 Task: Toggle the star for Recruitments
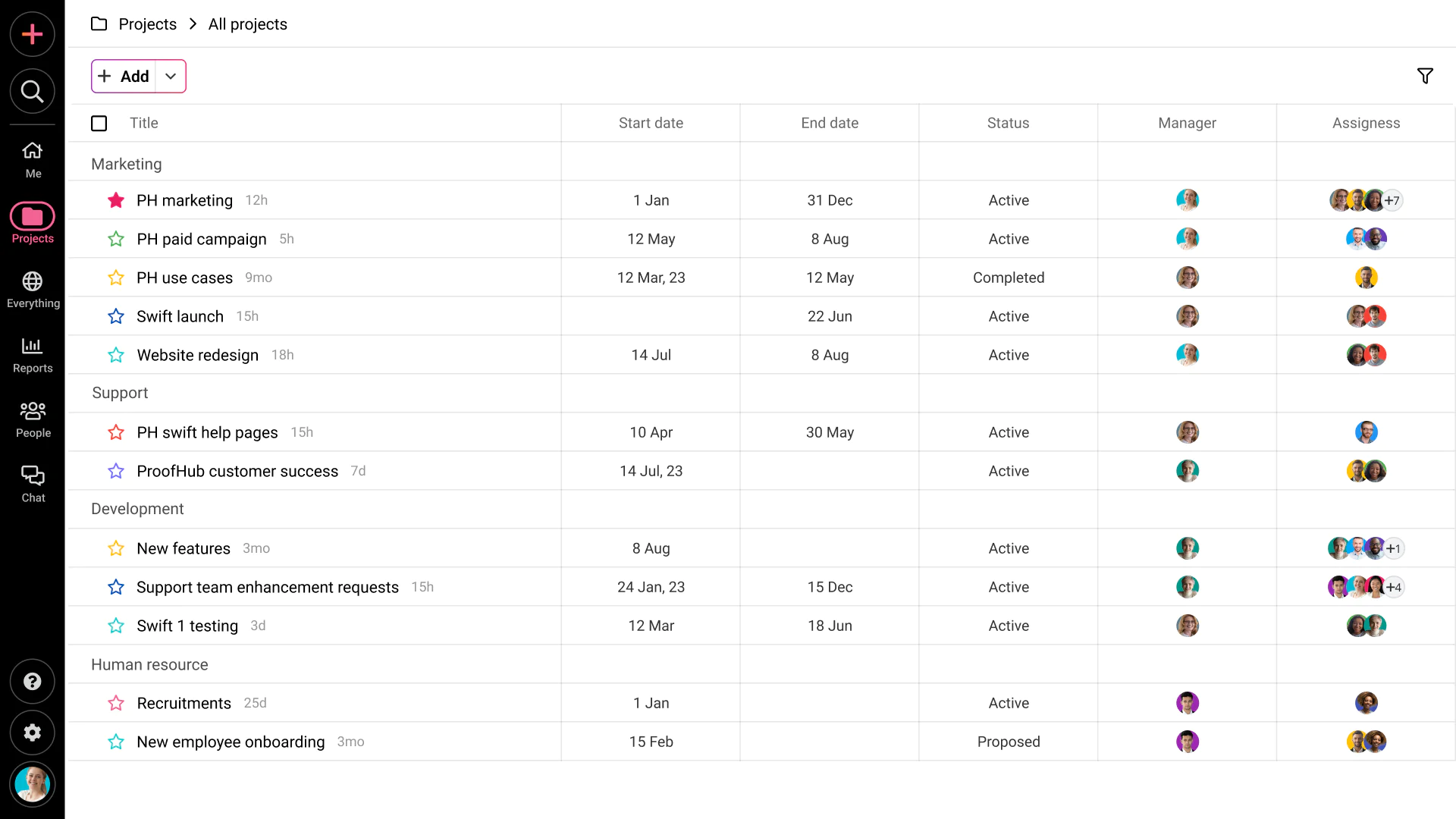click(116, 703)
